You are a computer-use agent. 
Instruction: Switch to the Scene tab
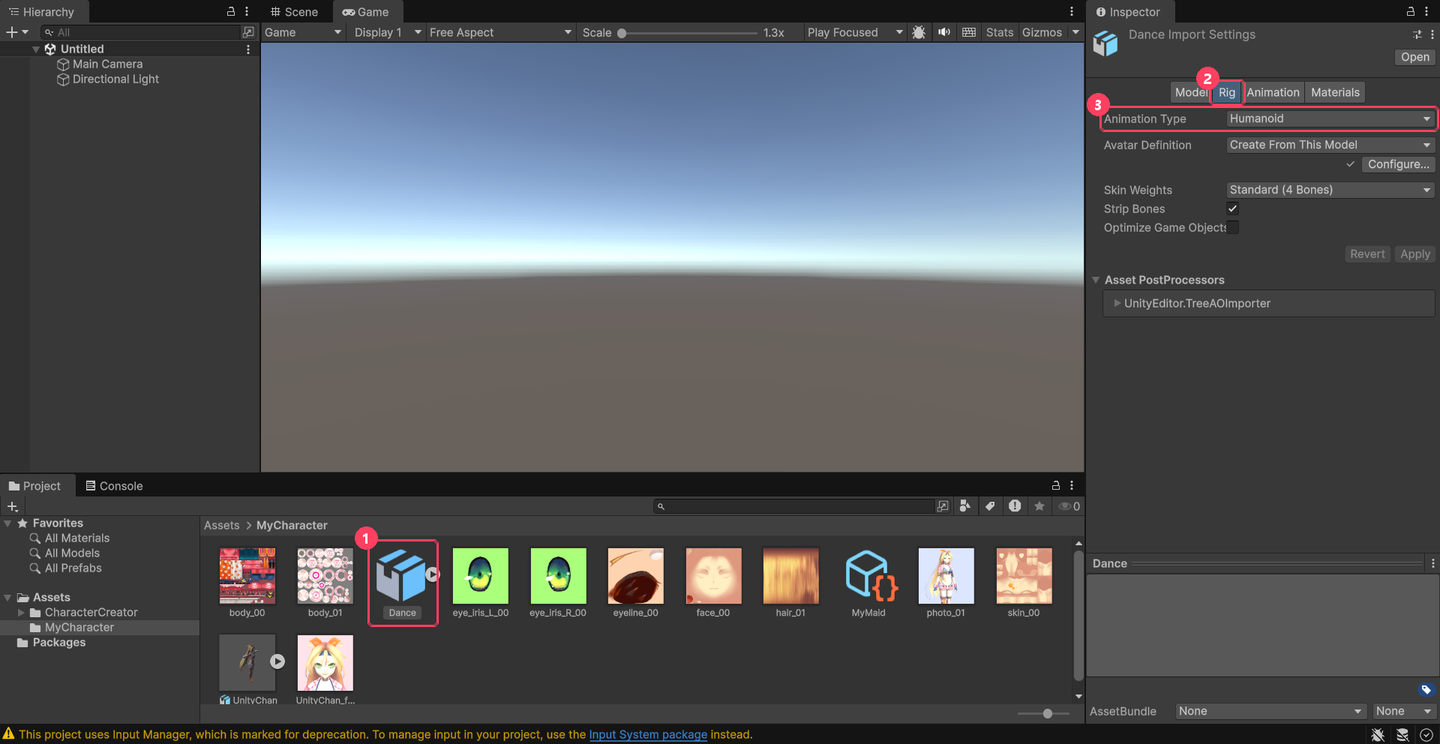pyautogui.click(x=294, y=12)
